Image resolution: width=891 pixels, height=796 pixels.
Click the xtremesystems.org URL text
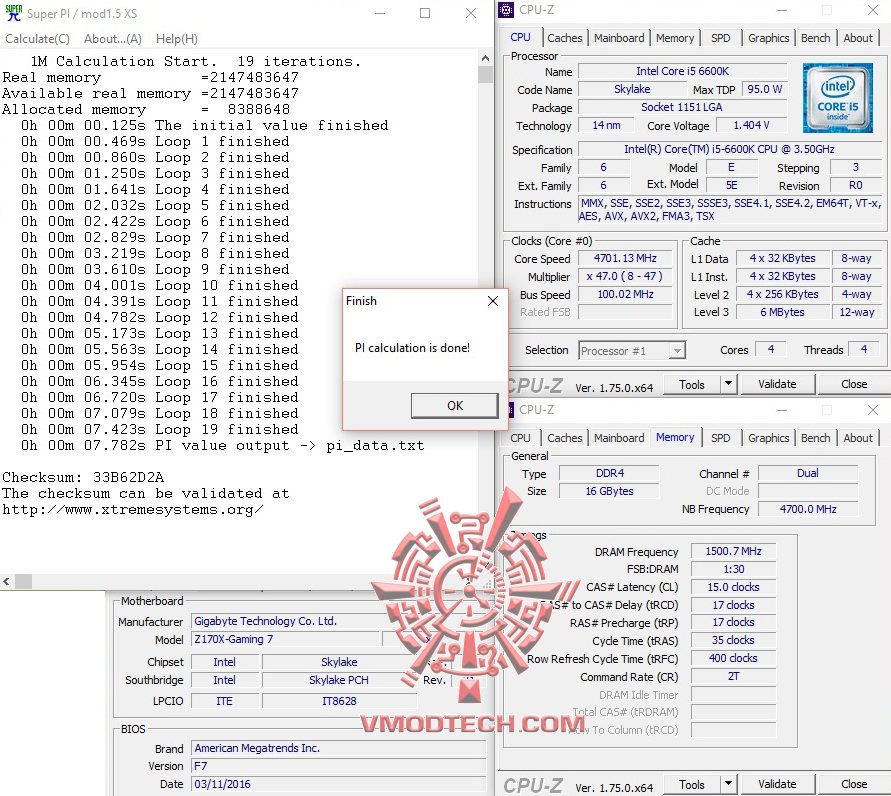132,510
